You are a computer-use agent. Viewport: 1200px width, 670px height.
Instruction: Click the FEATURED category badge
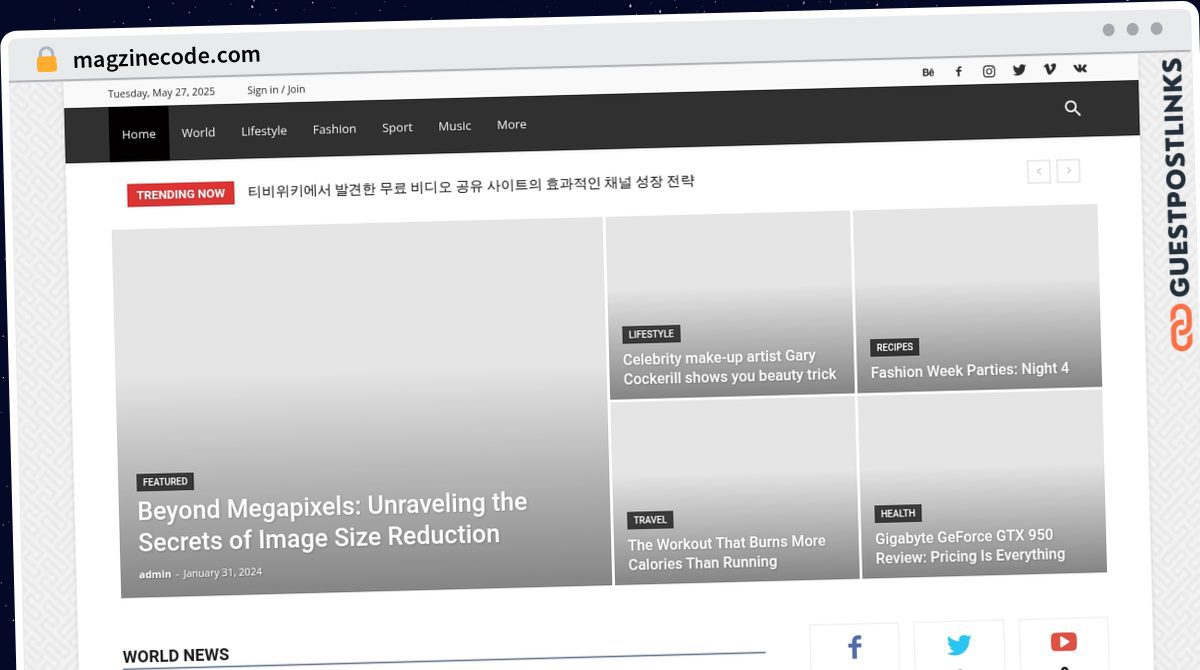165,481
